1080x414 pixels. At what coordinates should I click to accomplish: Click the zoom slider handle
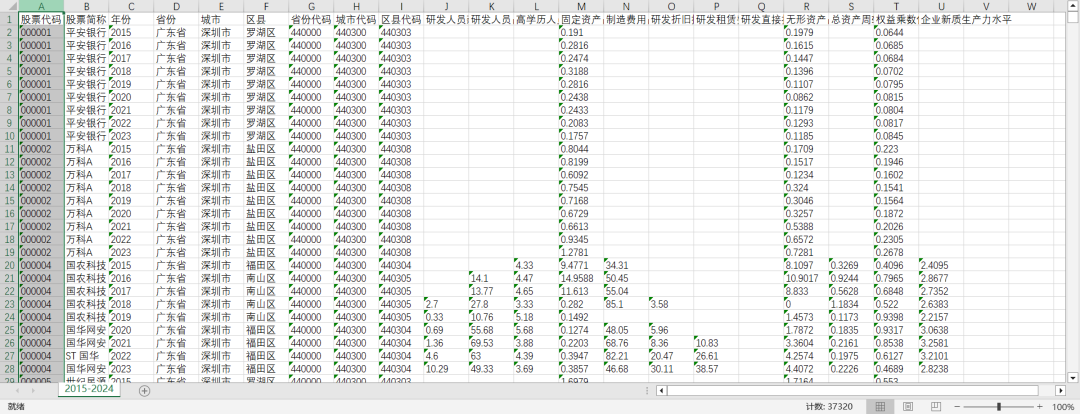pyautogui.click(x=999, y=407)
